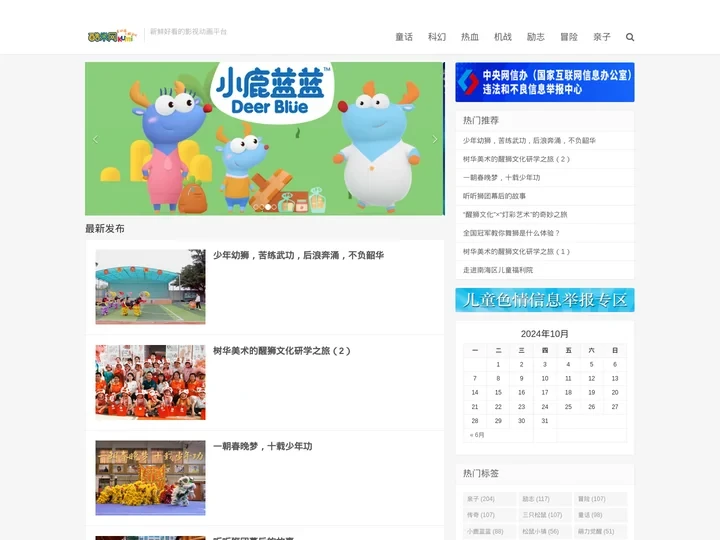Select the 三只松鼠 (107) tag
The height and width of the screenshot is (540, 720).
tap(542, 515)
